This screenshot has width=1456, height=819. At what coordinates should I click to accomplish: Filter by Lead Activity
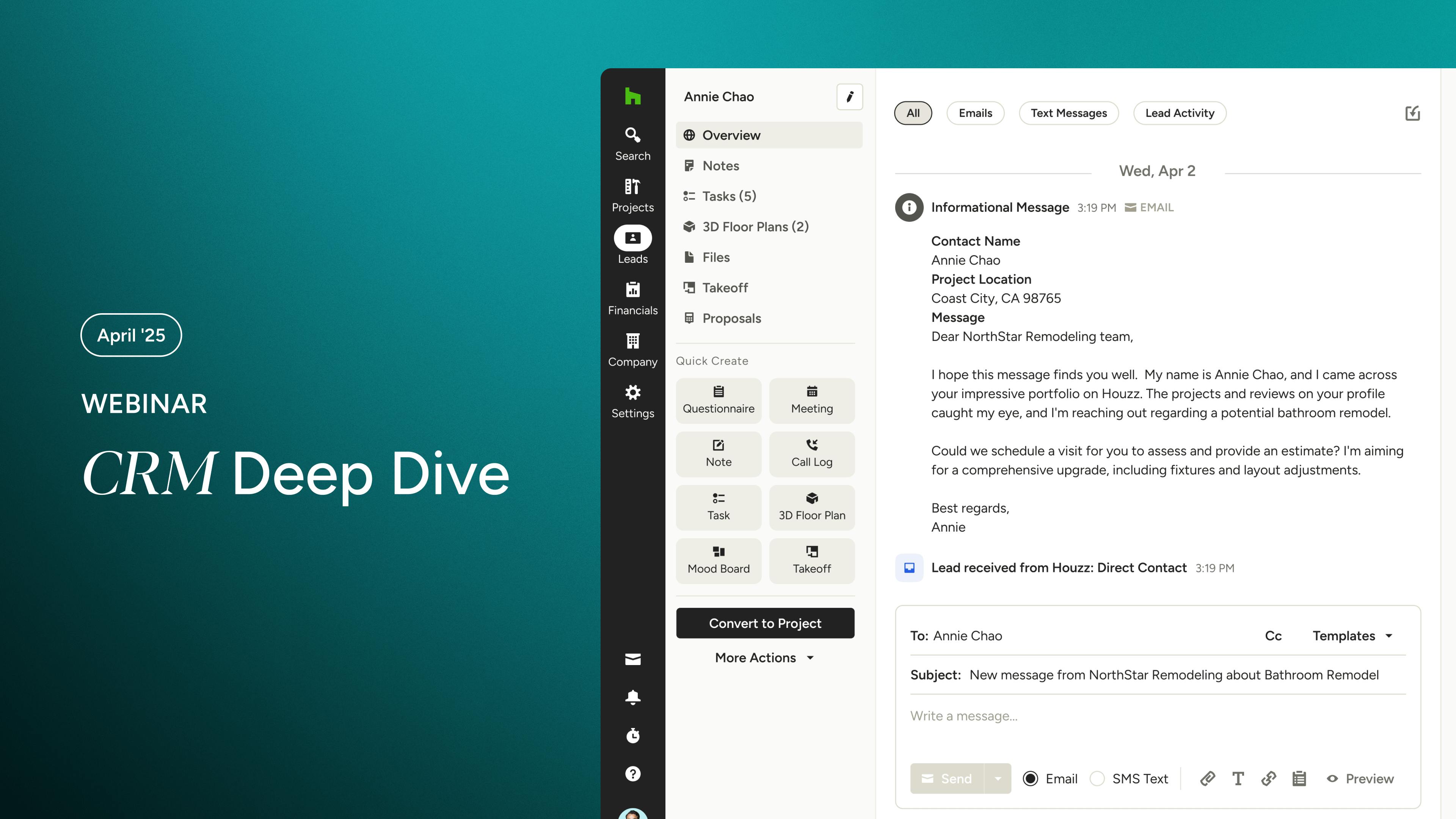[x=1180, y=113]
